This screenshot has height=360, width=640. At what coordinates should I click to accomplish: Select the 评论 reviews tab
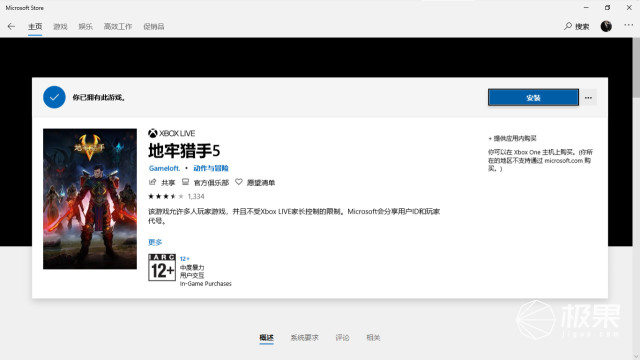click(x=342, y=338)
